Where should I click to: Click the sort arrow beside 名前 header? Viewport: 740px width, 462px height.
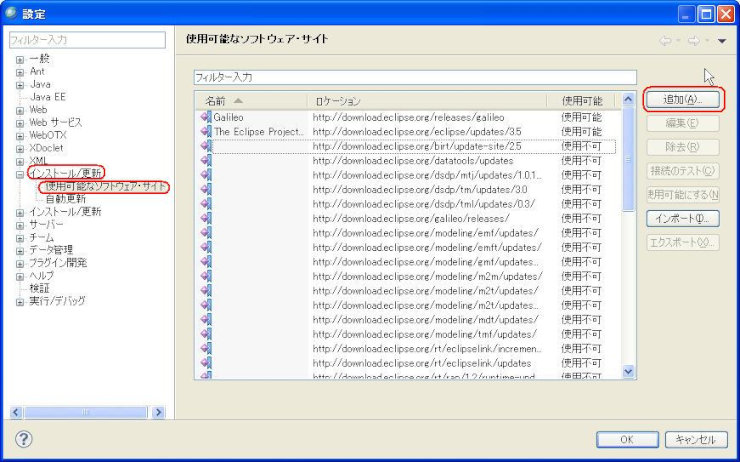[238, 101]
